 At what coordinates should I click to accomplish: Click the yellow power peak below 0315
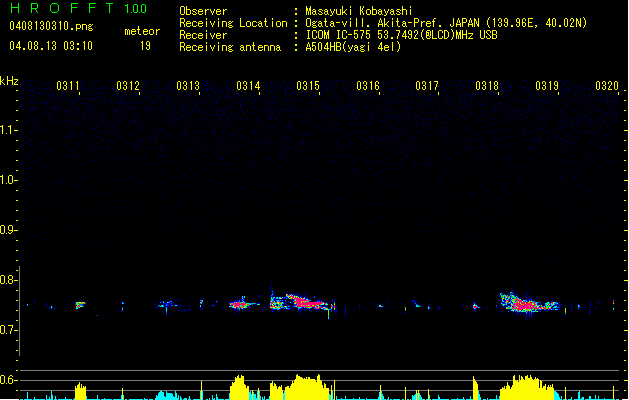[307, 387]
